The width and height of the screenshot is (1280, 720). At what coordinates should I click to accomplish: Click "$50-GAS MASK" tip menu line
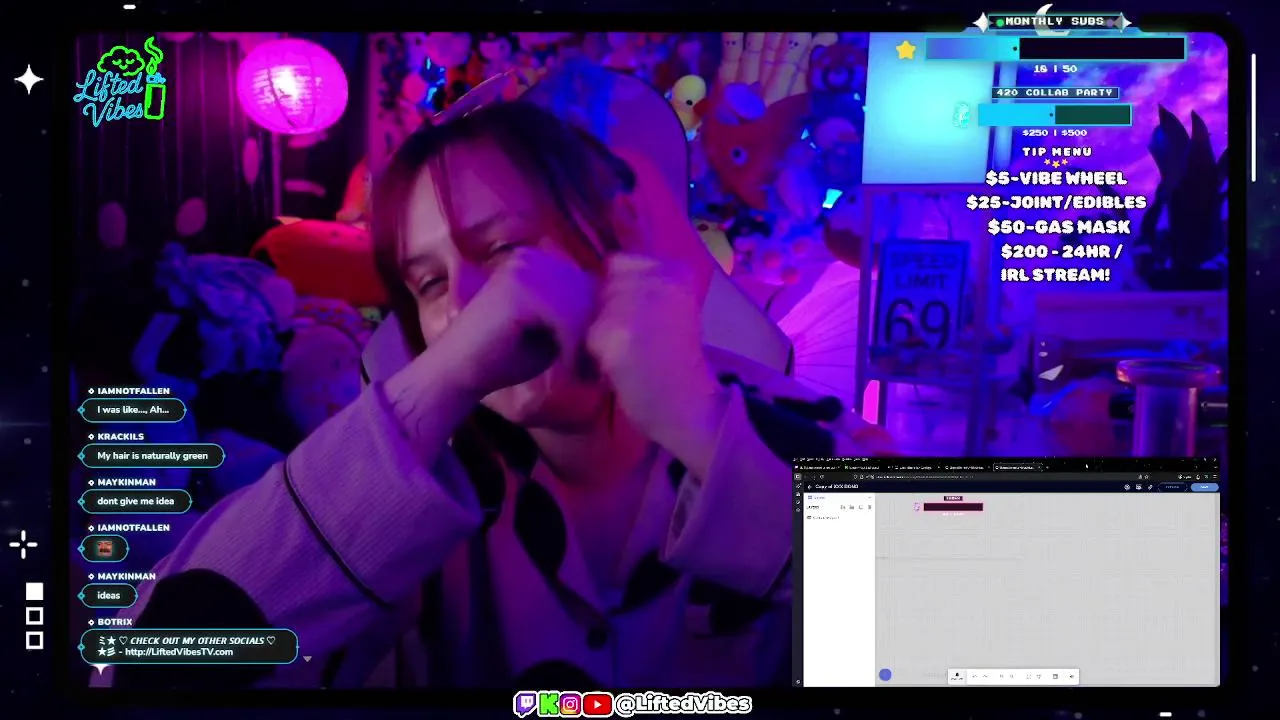pyautogui.click(x=1058, y=227)
